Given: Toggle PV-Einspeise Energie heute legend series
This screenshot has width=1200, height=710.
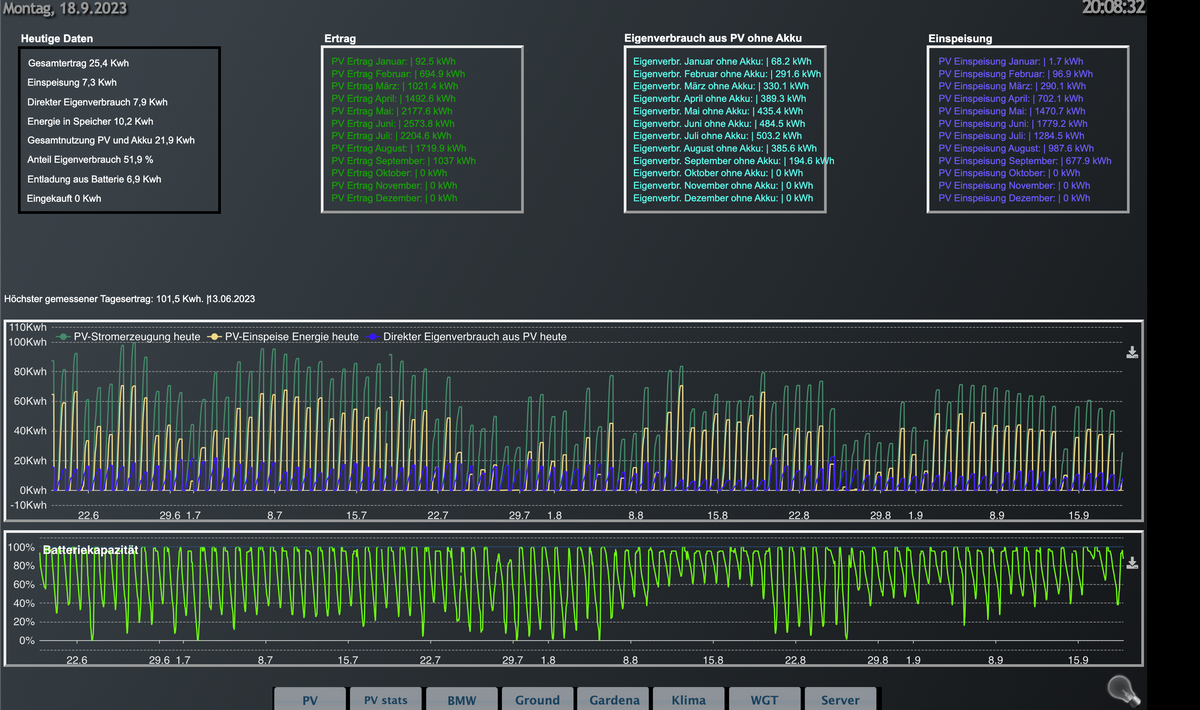Looking at the screenshot, I should (283, 337).
